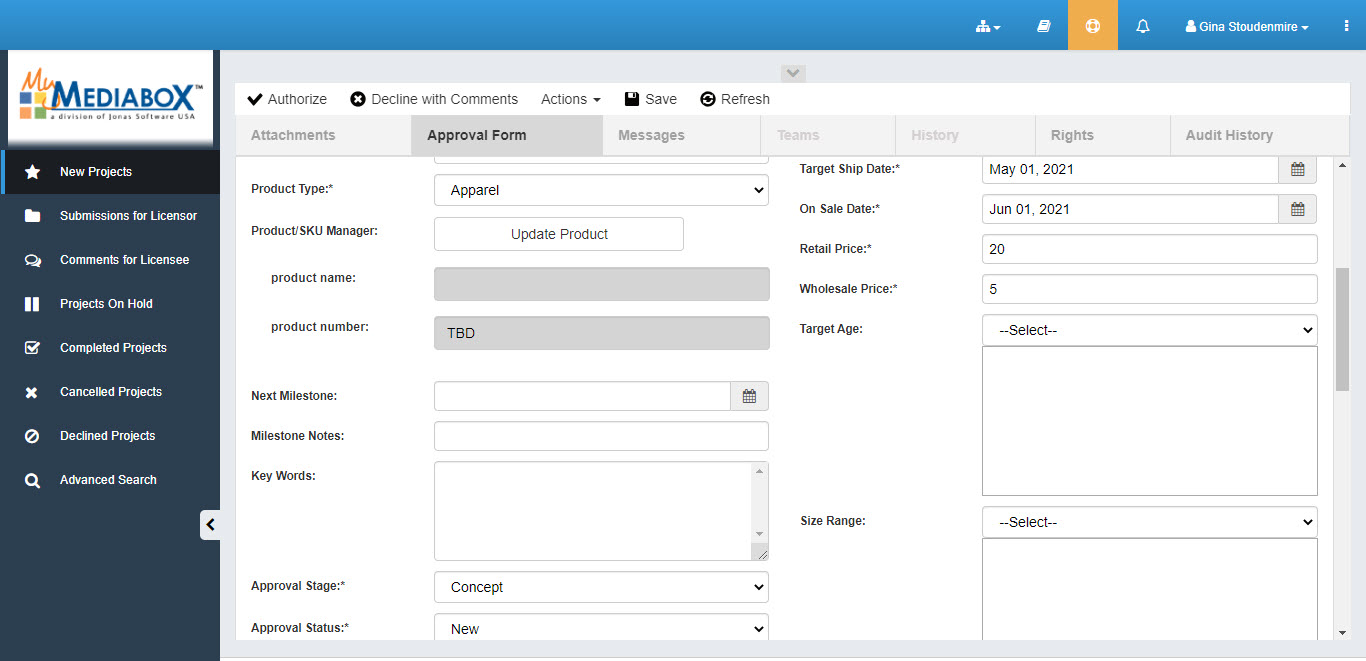Image resolution: width=1366 pixels, height=661 pixels.
Task: Open the Target Age select dropdown
Action: (x=1150, y=330)
